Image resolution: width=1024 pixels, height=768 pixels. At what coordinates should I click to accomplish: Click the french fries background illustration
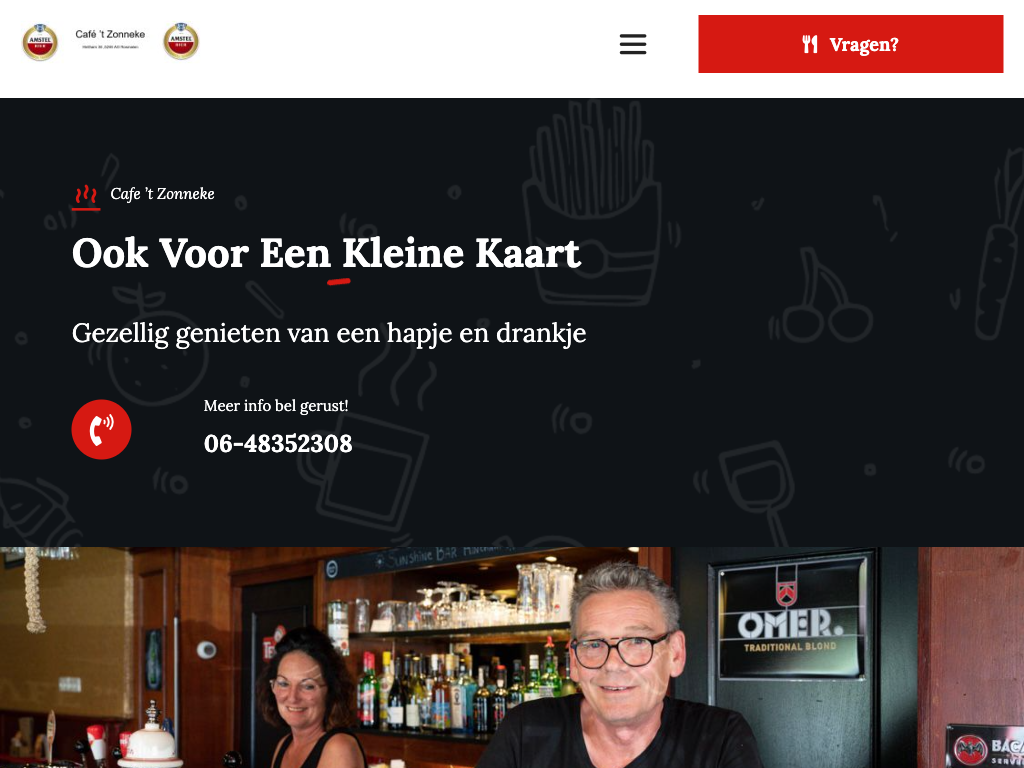594,202
